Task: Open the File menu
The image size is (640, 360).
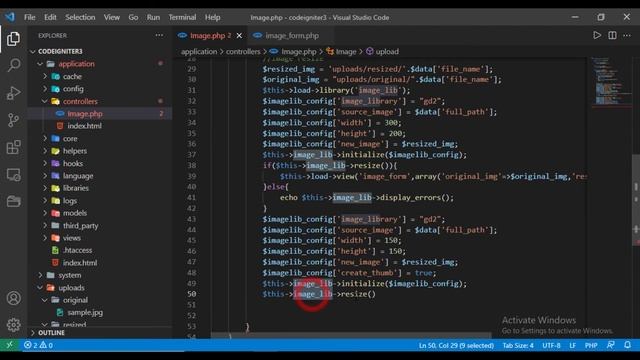Action: 29,17
